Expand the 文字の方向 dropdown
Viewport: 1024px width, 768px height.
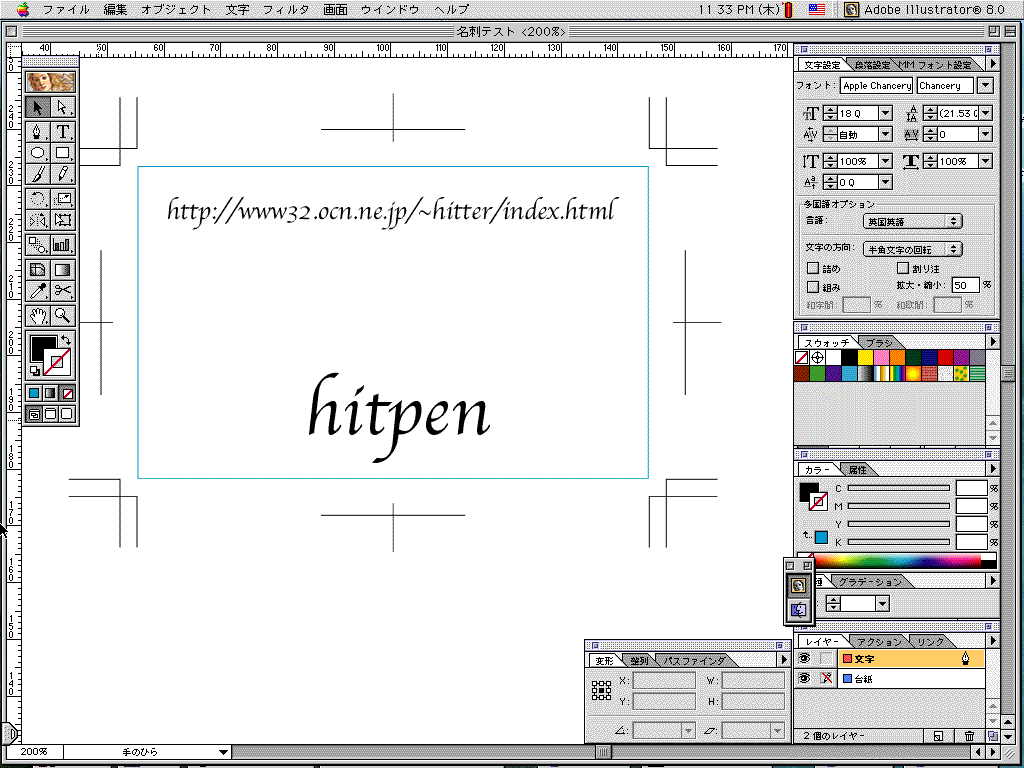click(x=911, y=249)
